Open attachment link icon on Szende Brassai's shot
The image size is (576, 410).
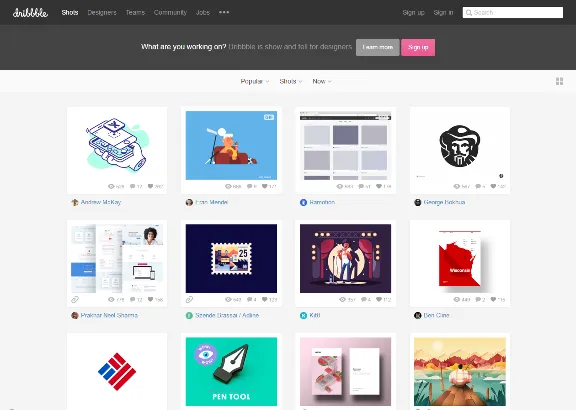pyautogui.click(x=189, y=300)
